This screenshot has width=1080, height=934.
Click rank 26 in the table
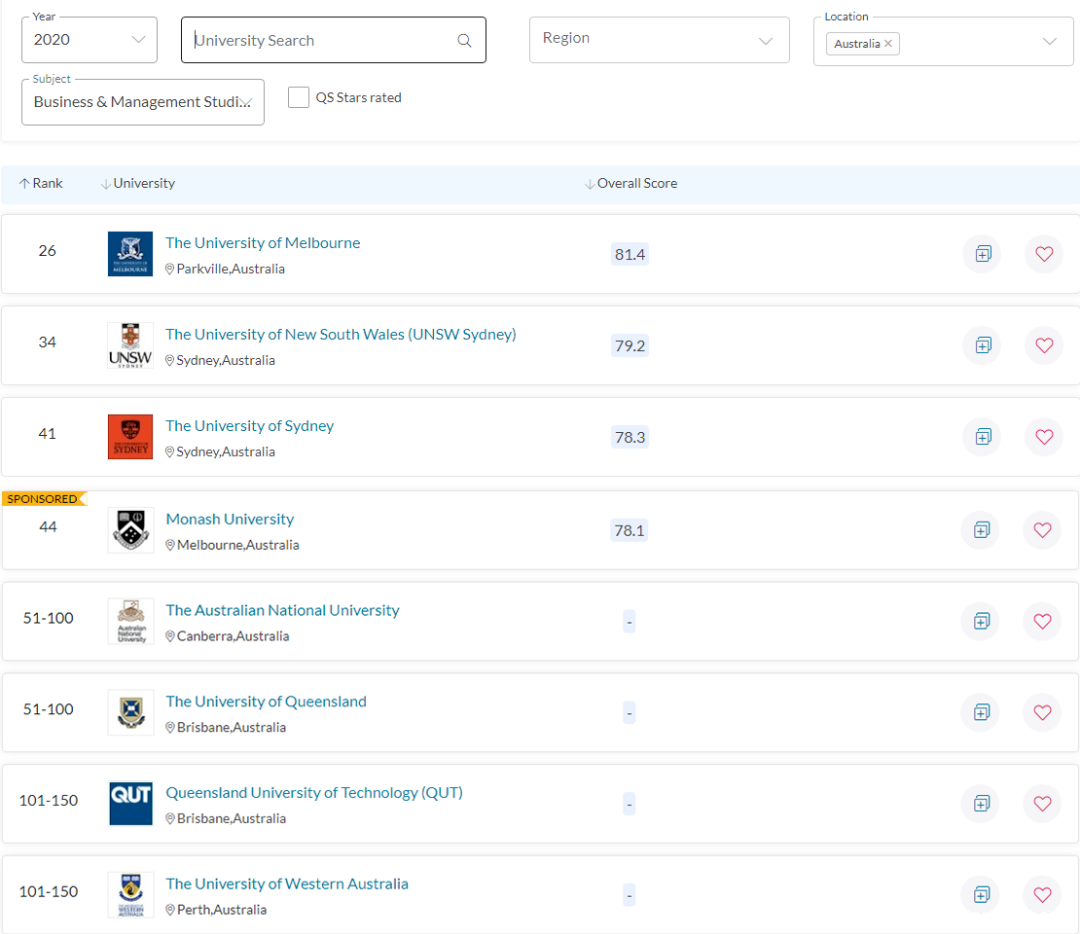47,251
